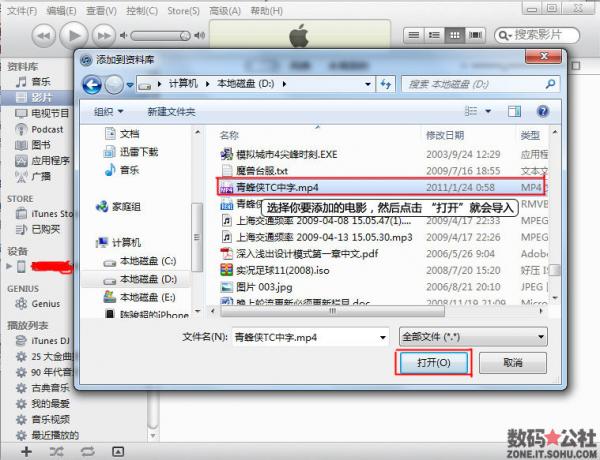Click the Play button in iTunes
600x460 pixels.
point(74,36)
